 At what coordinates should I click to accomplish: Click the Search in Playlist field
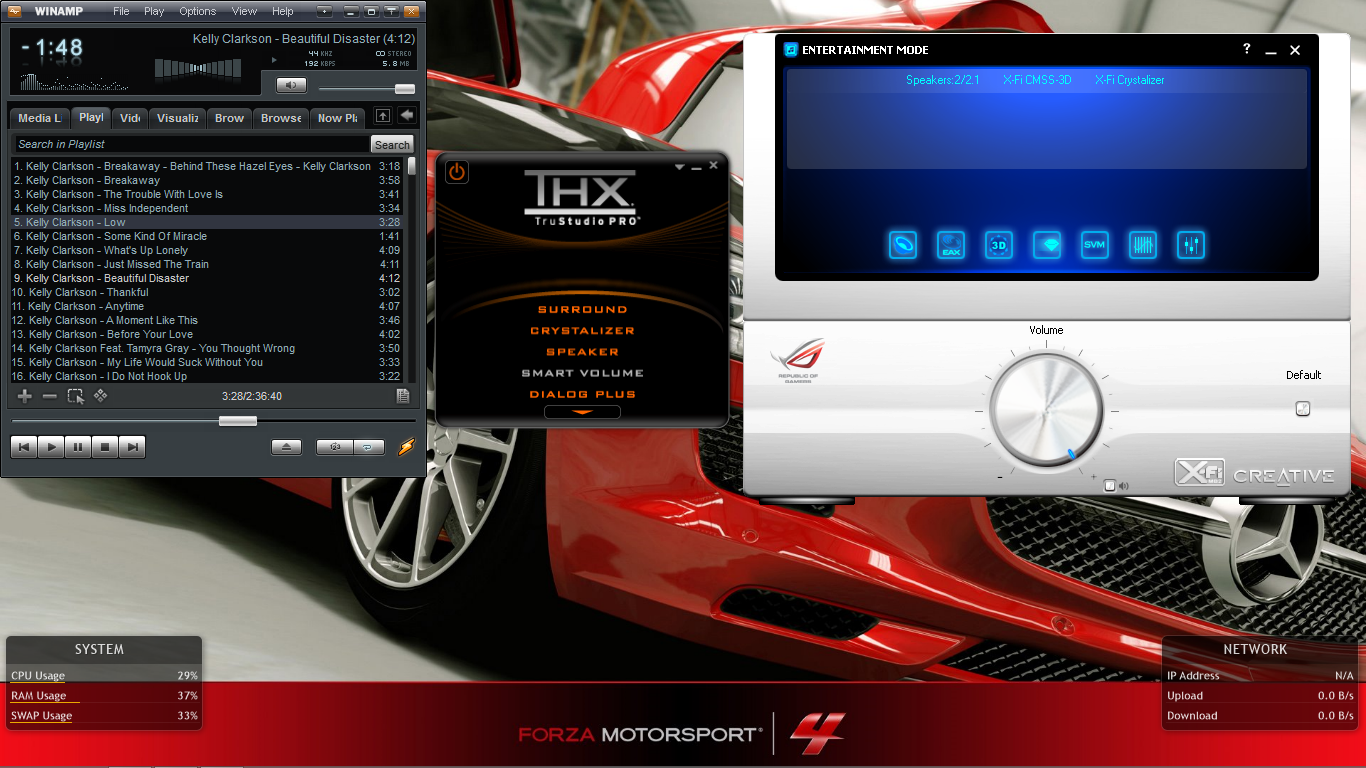[x=190, y=144]
